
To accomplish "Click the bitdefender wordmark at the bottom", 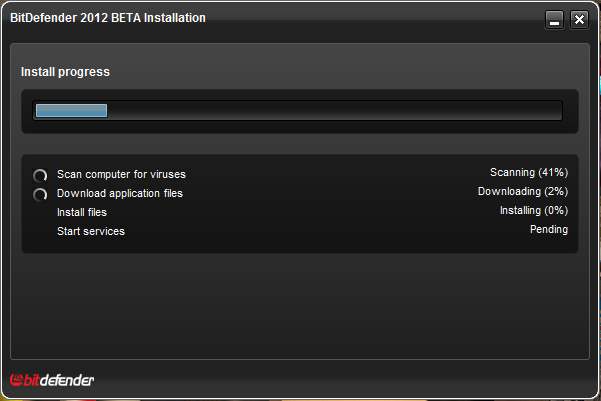I will [x=60, y=380].
